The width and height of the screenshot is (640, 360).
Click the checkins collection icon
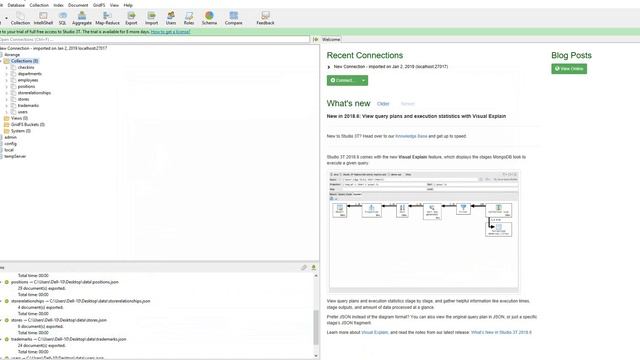pos(13,67)
